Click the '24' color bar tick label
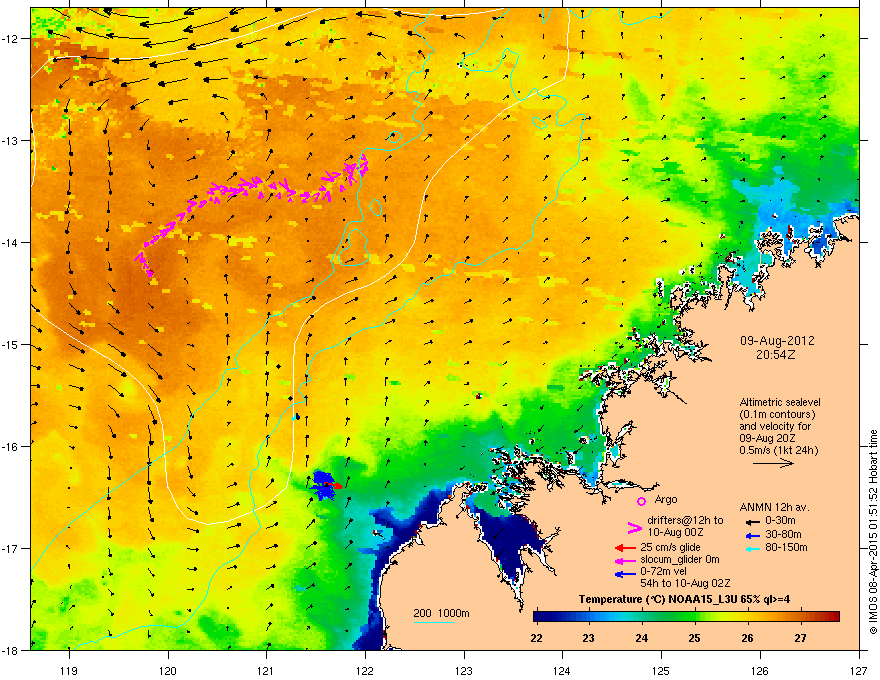The image size is (880, 680). (x=641, y=638)
